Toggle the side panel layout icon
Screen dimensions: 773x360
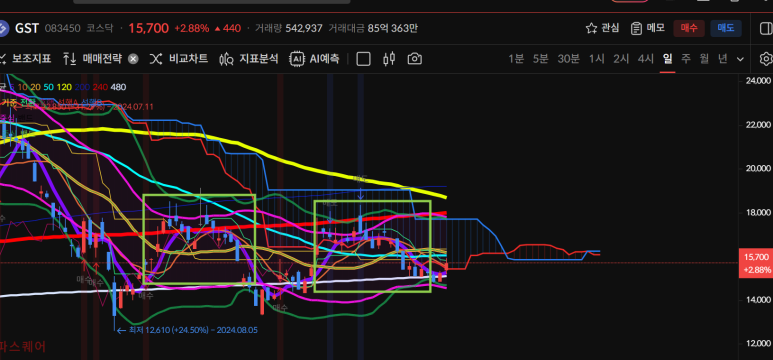(x=766, y=28)
